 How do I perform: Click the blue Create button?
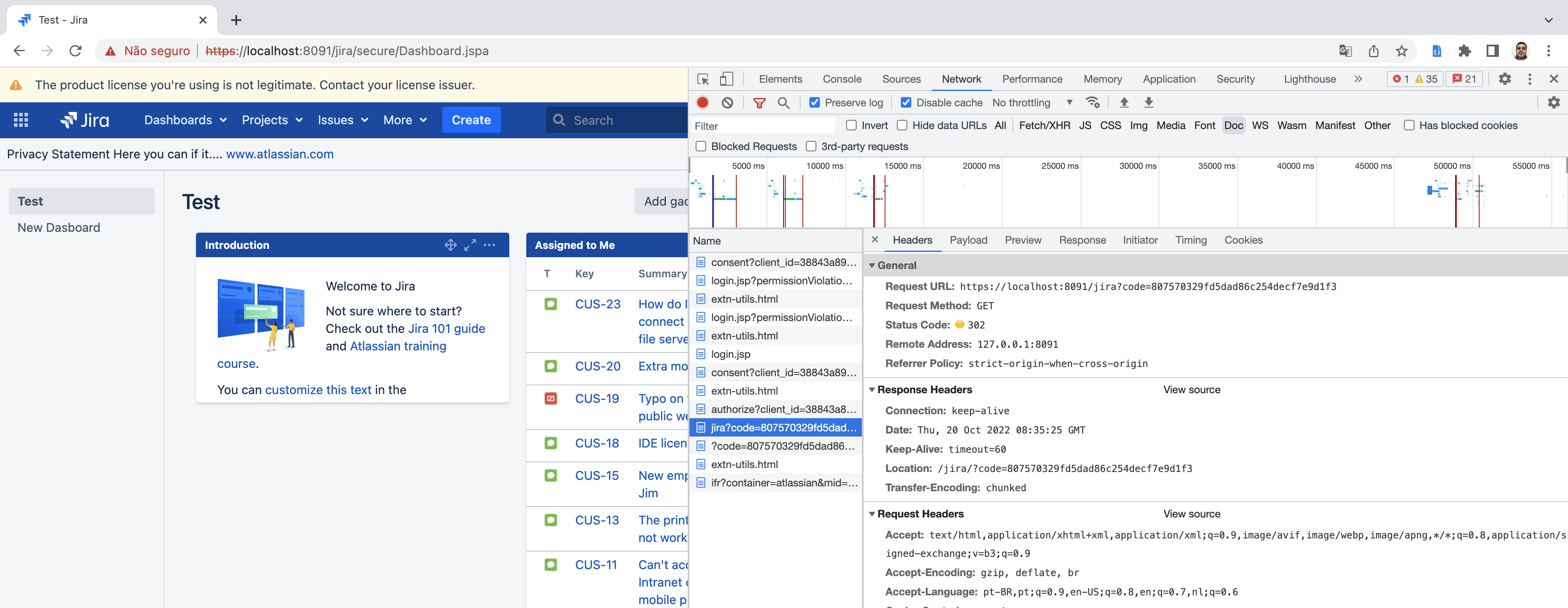pos(471,120)
